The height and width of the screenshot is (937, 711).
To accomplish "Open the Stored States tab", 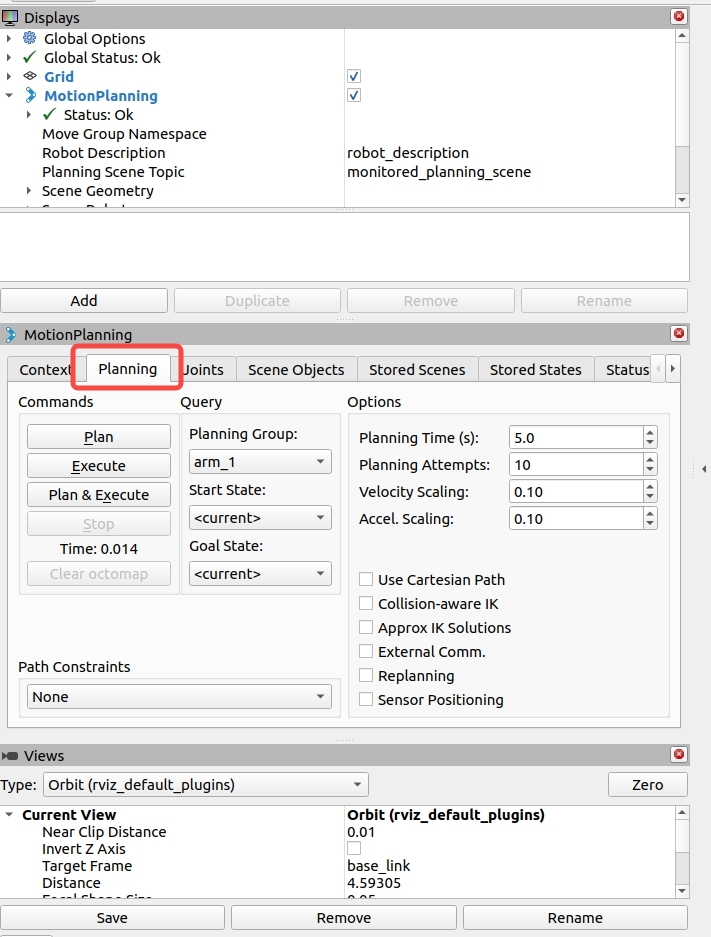I will 536,370.
